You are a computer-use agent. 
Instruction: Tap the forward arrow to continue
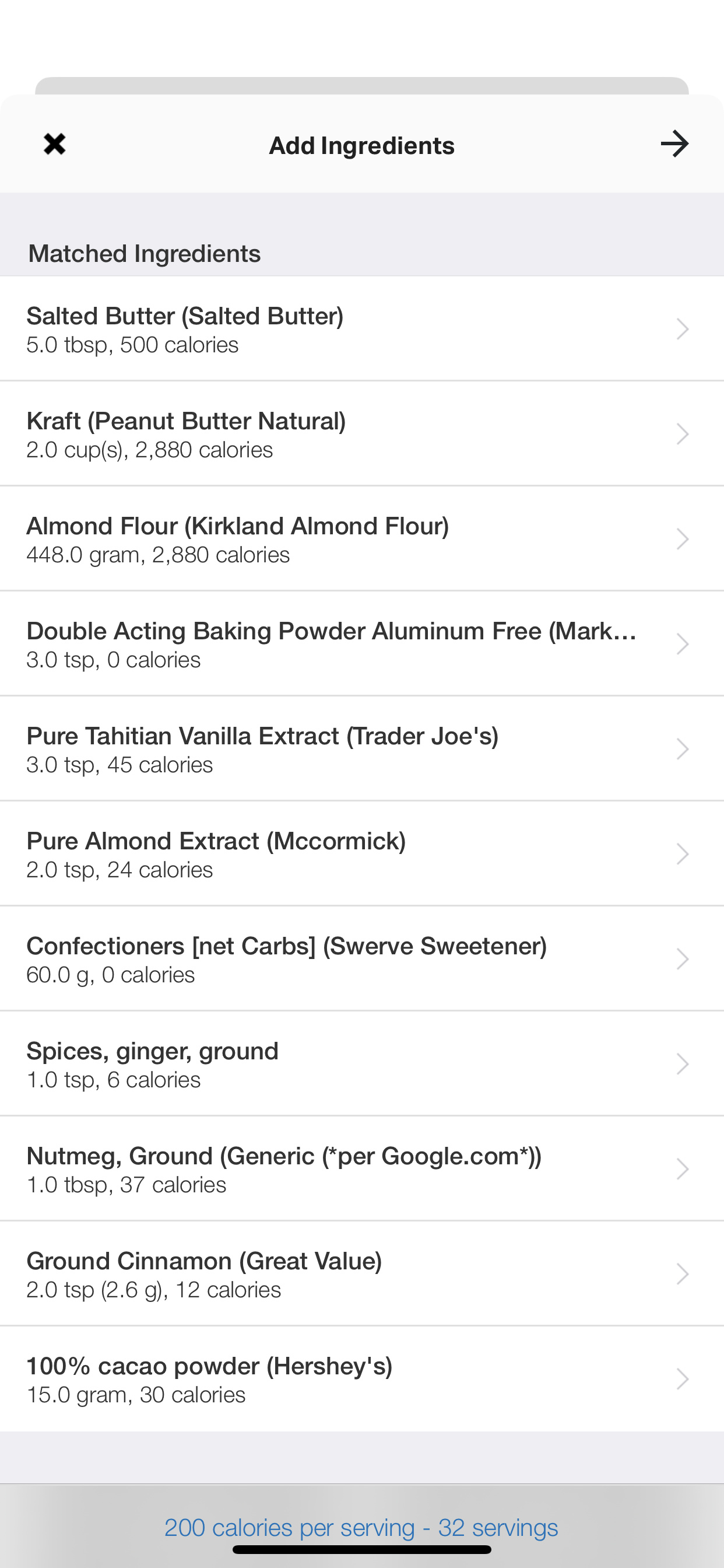674,145
